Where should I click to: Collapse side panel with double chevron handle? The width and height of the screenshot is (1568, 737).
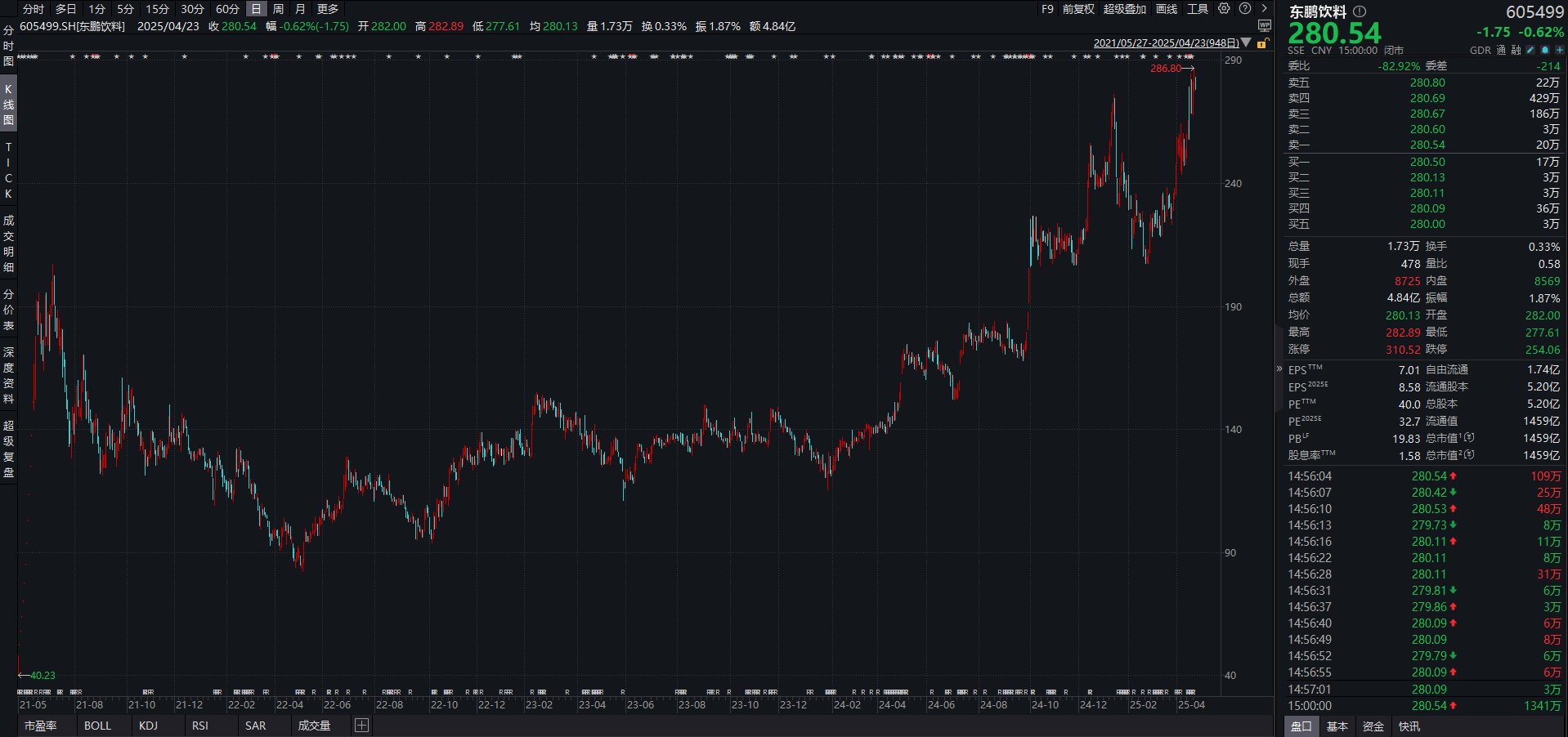coord(1279,369)
